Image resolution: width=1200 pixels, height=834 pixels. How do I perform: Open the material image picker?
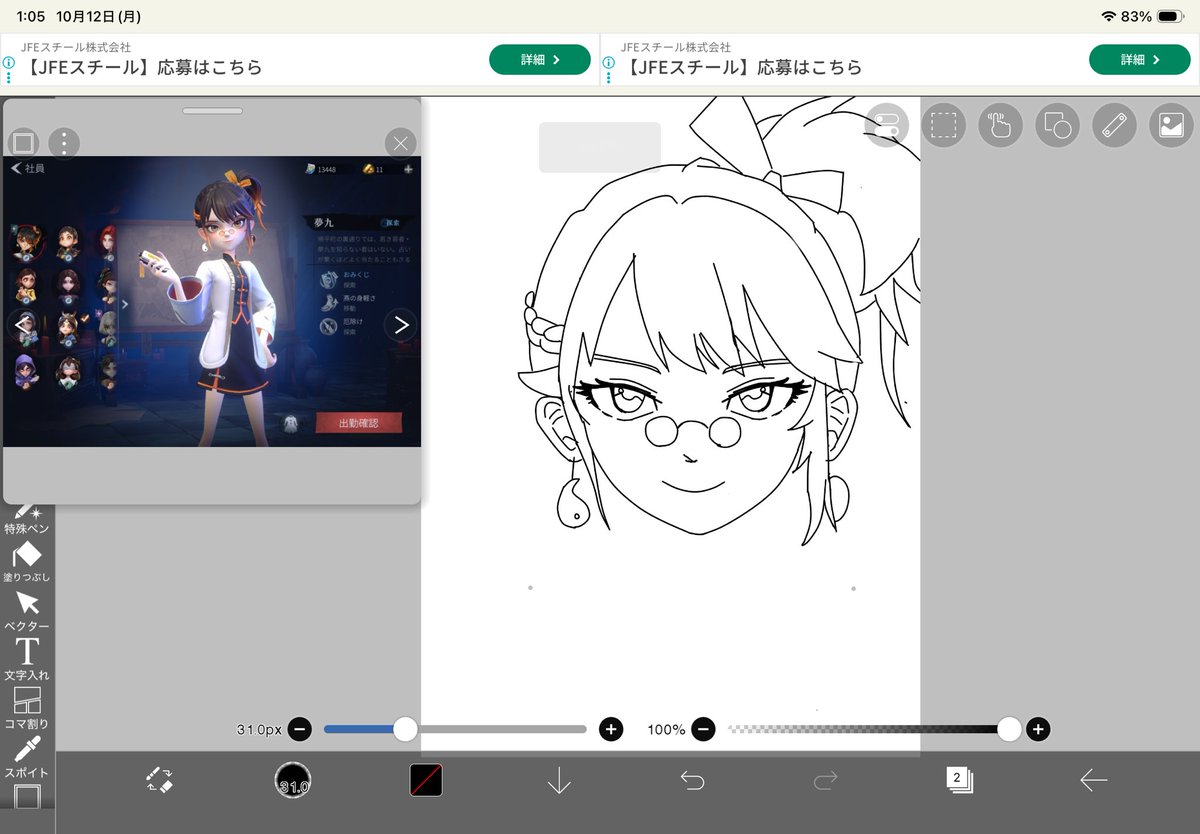(x=1171, y=125)
